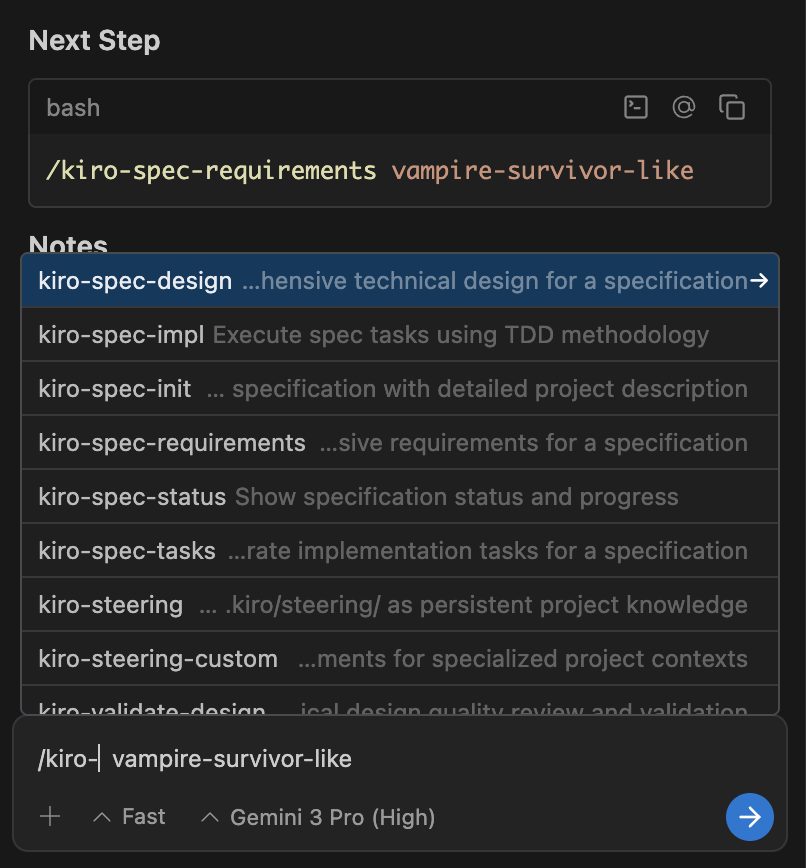Pick kiro-spec-requirements in the autocomplete list
This screenshot has height=868, width=806.
172,443
